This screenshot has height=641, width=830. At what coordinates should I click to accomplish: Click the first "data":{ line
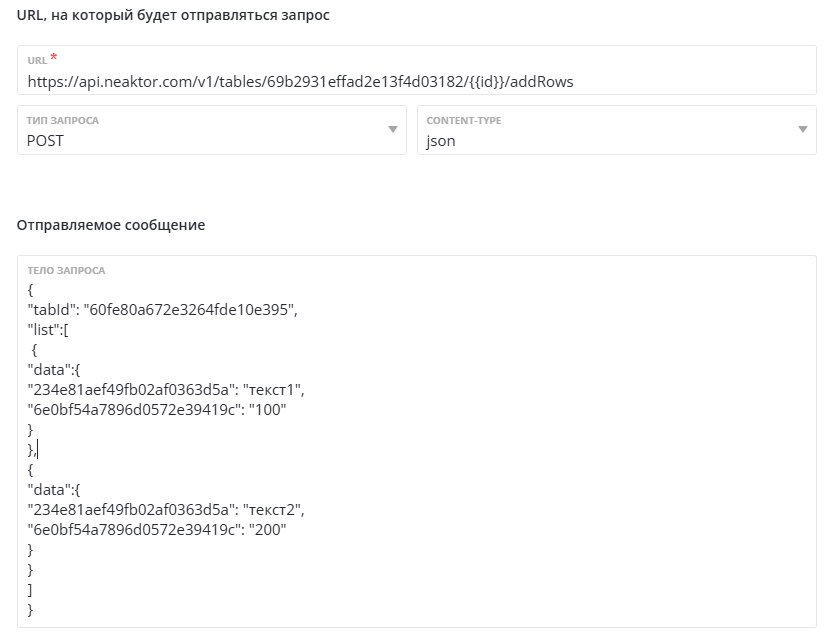[x=54, y=370]
